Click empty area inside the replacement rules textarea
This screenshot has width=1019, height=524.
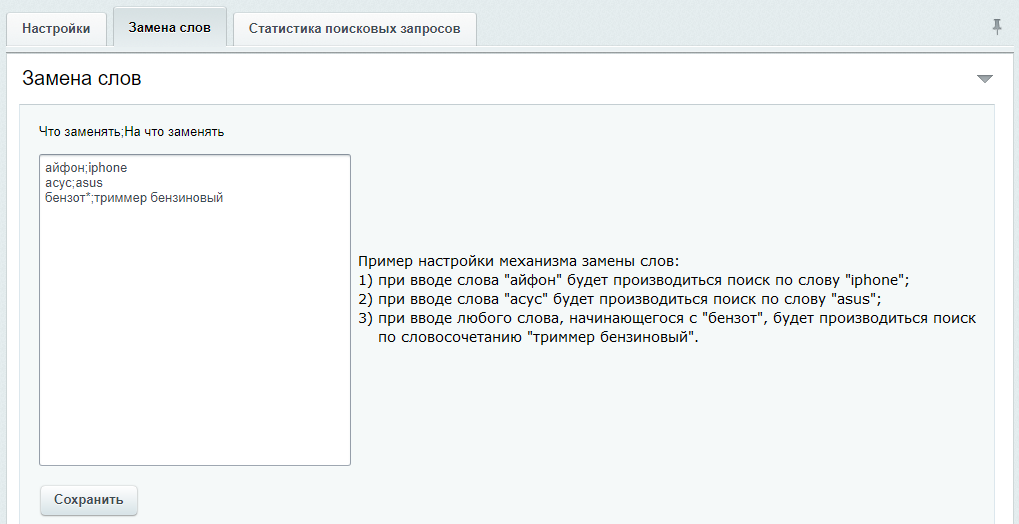pos(195,340)
